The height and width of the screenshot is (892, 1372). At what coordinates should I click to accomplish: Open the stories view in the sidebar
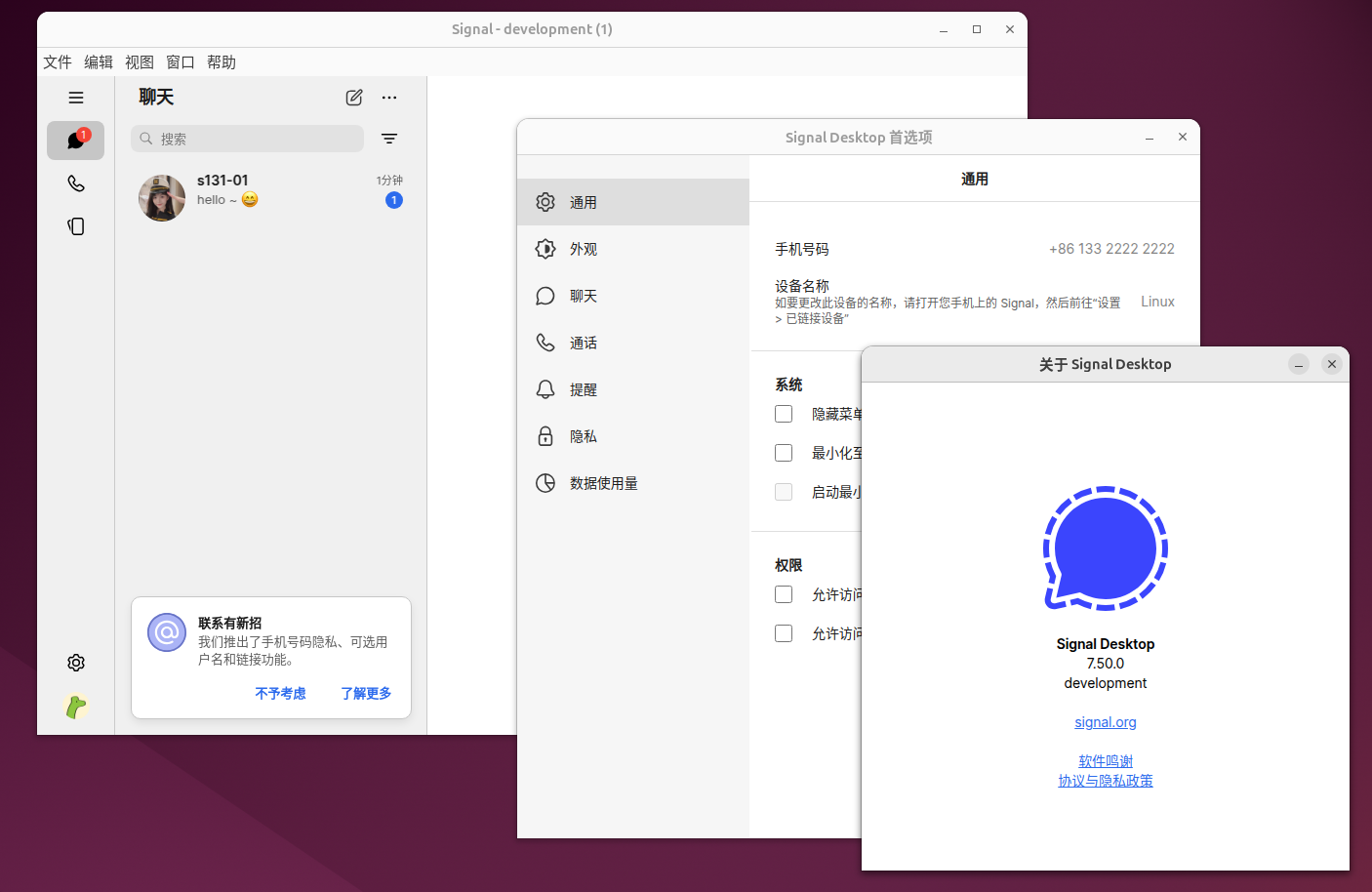[76, 225]
